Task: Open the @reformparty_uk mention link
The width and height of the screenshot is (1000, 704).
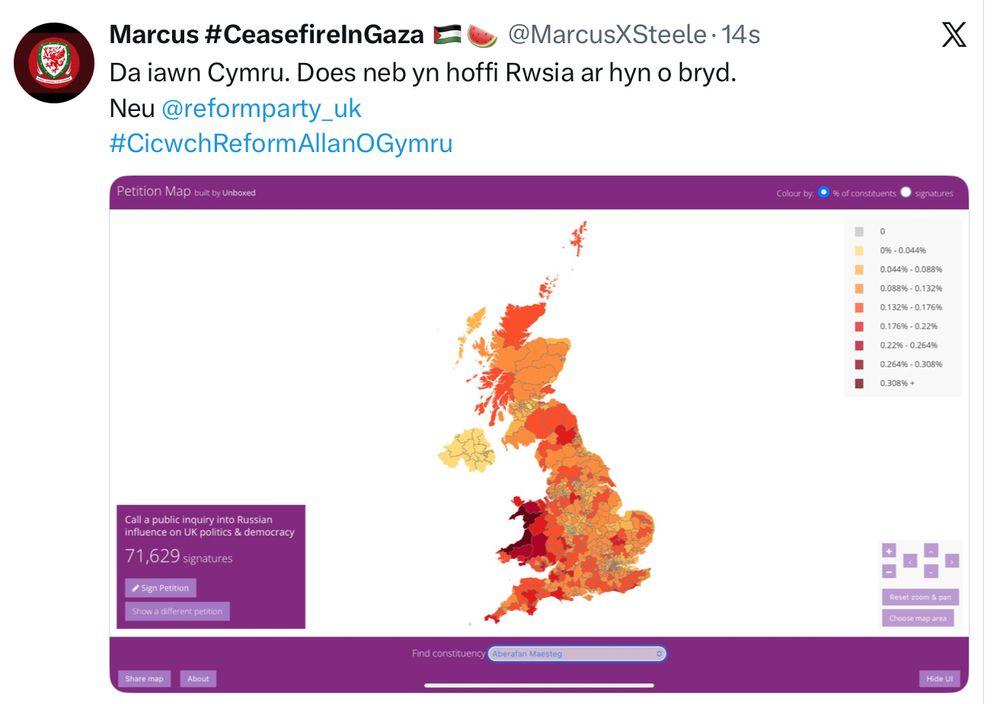Action: tap(261, 108)
